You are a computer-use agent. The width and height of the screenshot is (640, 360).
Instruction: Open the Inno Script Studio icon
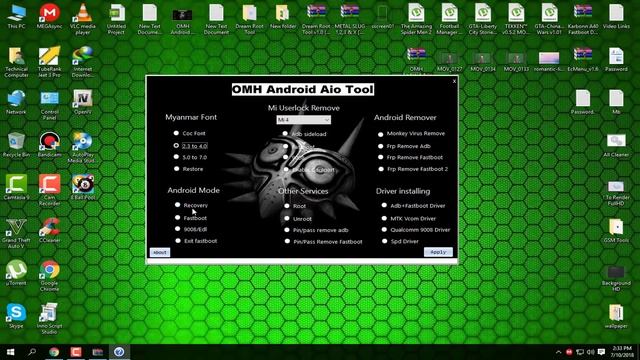(x=49, y=319)
